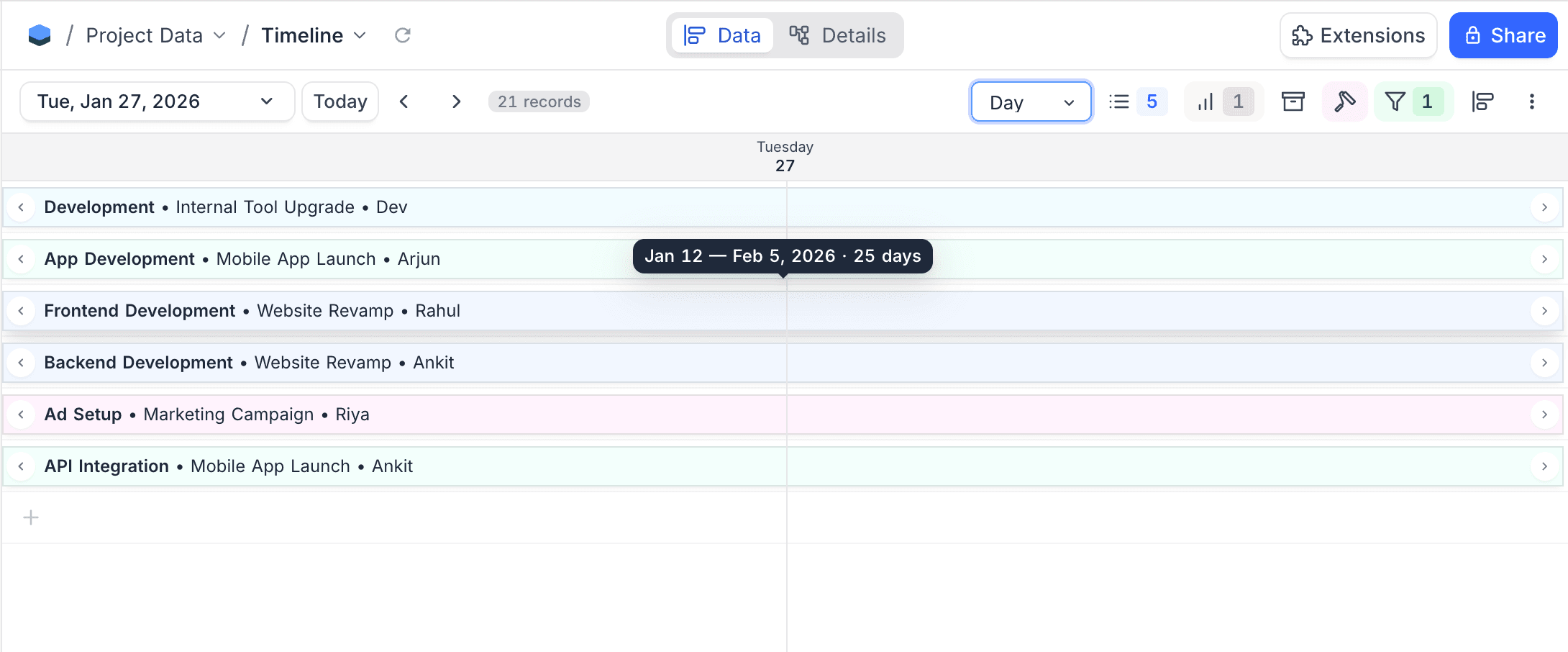Switch to the Details tab
This screenshot has width=1568, height=652.
point(838,35)
